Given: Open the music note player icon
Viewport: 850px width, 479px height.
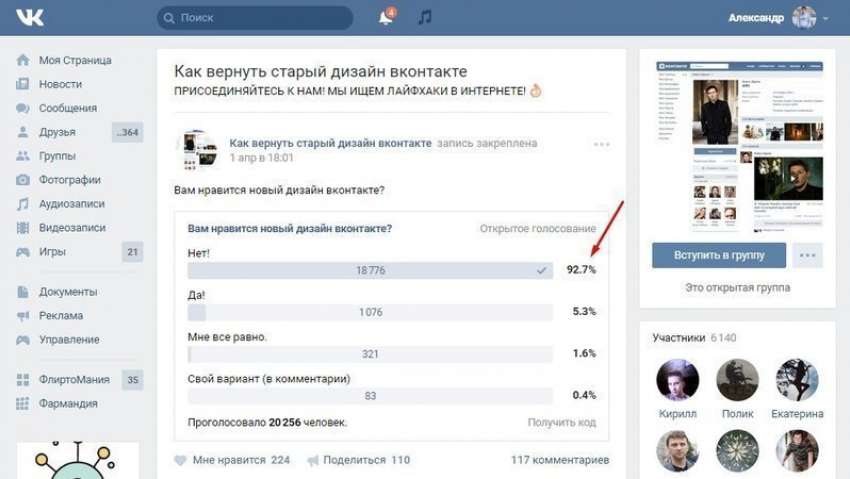Looking at the screenshot, I should (x=425, y=17).
